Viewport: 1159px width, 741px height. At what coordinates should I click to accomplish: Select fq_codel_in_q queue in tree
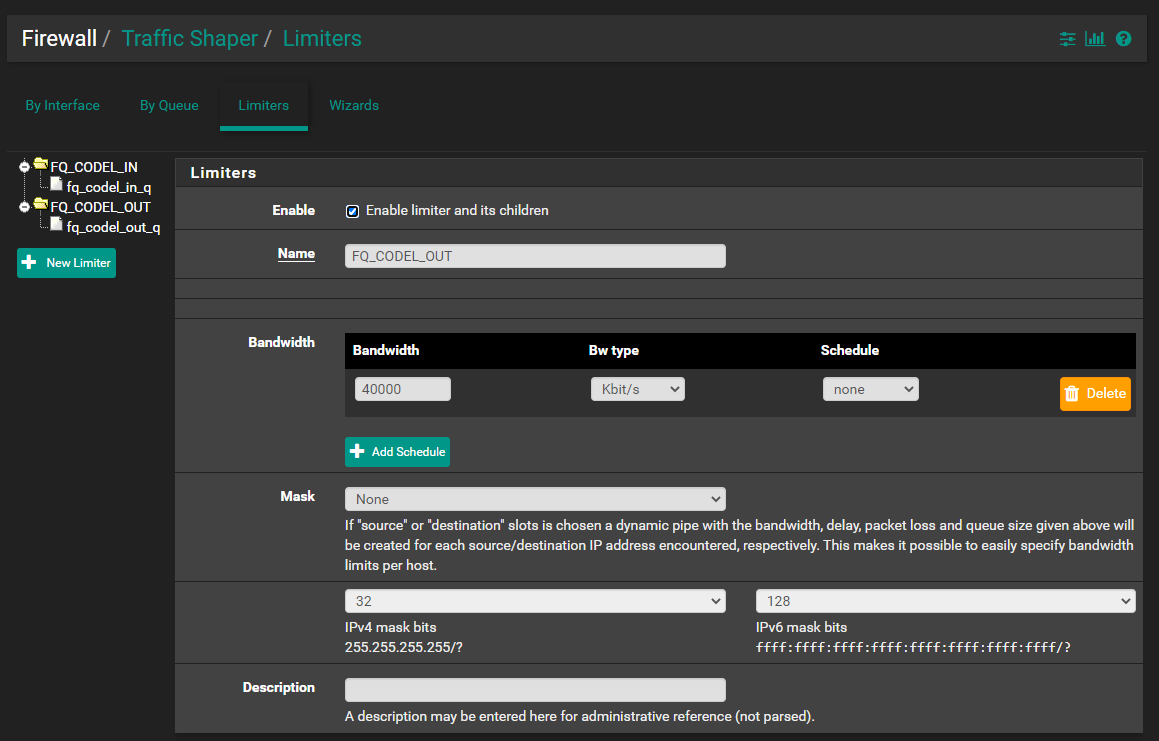109,187
